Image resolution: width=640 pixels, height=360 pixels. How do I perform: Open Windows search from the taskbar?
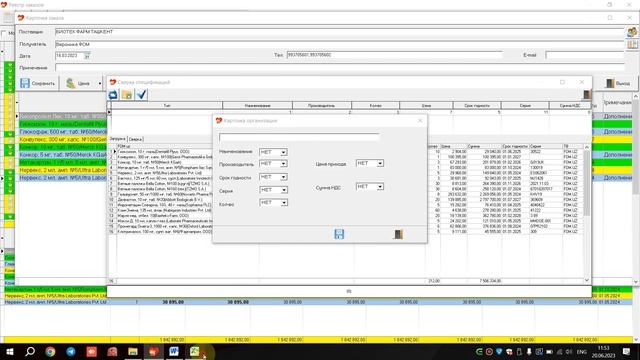(30, 351)
